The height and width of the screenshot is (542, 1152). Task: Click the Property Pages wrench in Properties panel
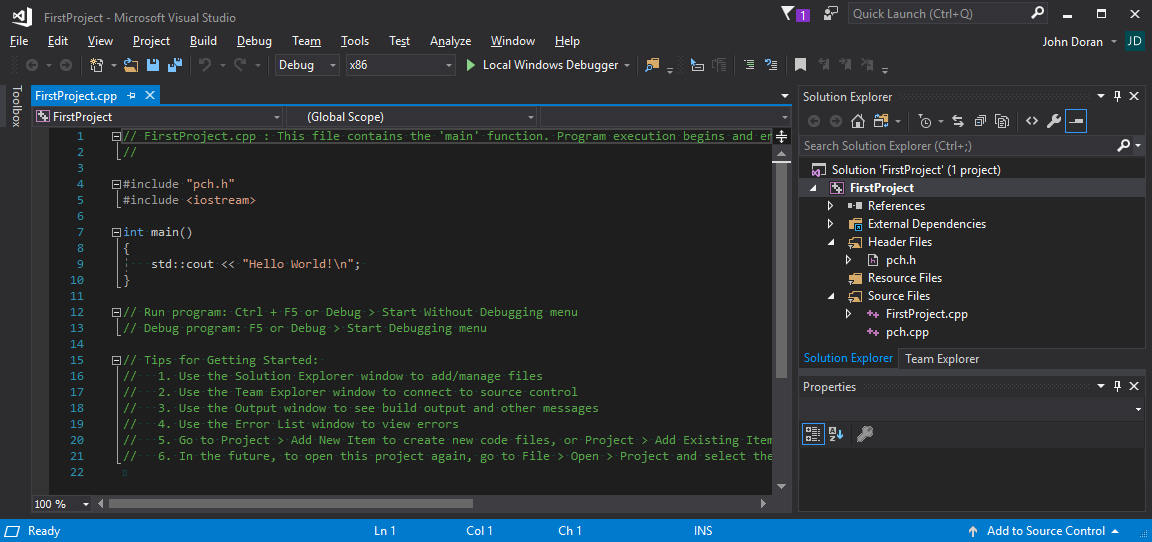(865, 434)
